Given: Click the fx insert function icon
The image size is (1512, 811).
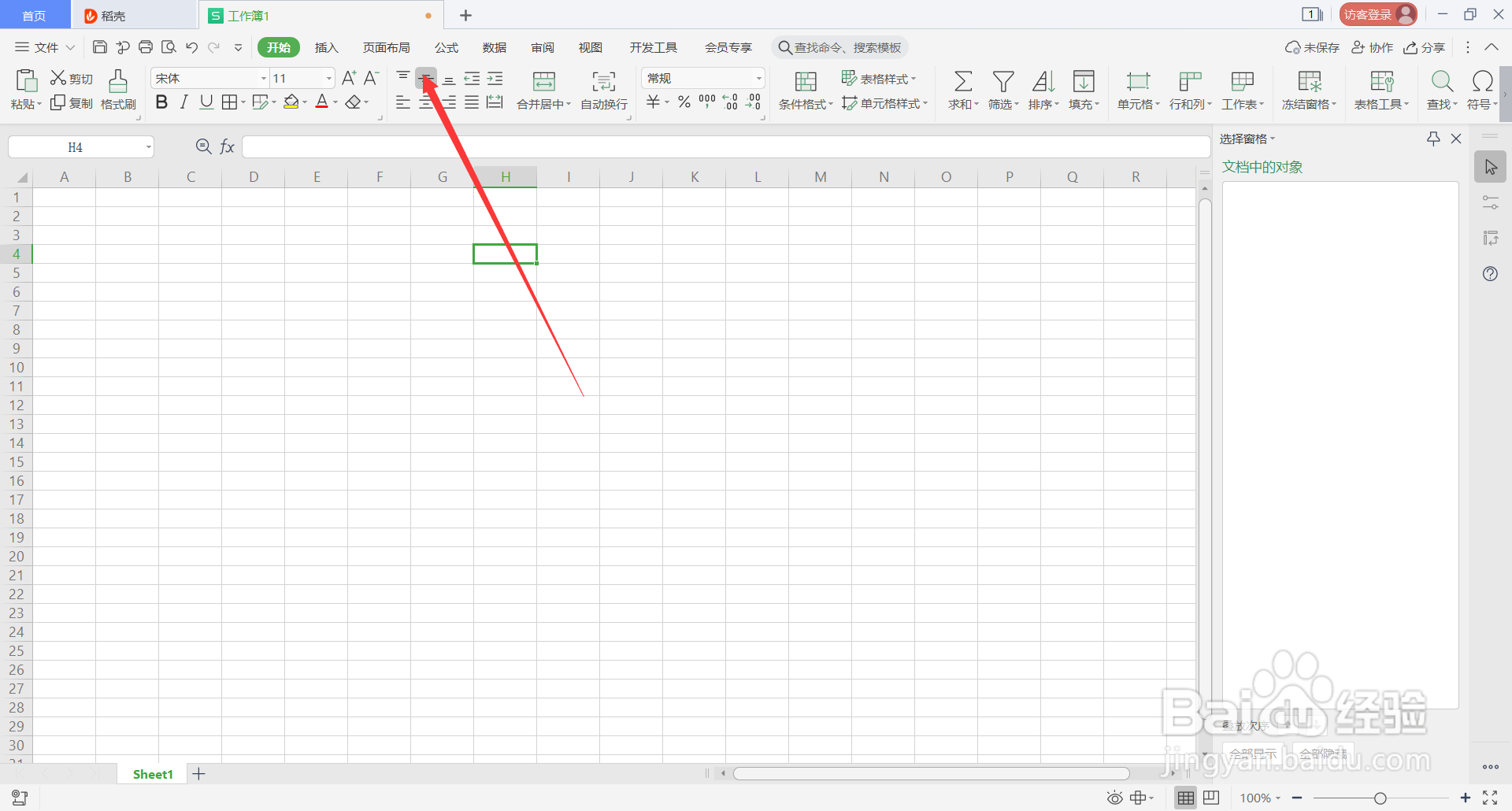Looking at the screenshot, I should pos(227,146).
